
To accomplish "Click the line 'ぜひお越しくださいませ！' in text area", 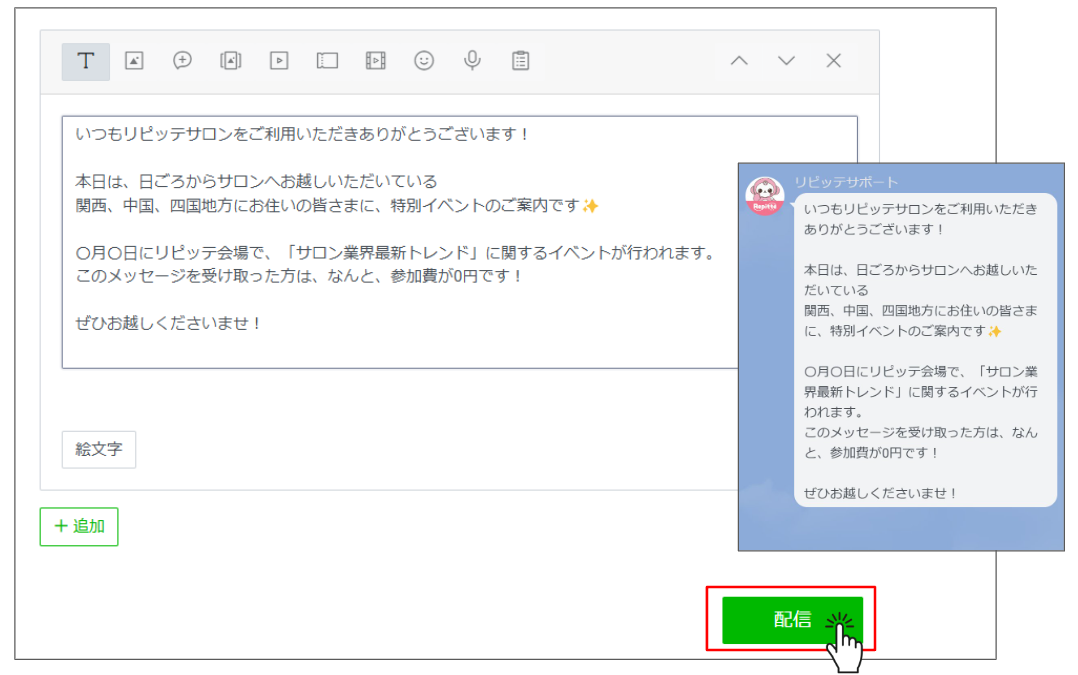I will coord(168,323).
